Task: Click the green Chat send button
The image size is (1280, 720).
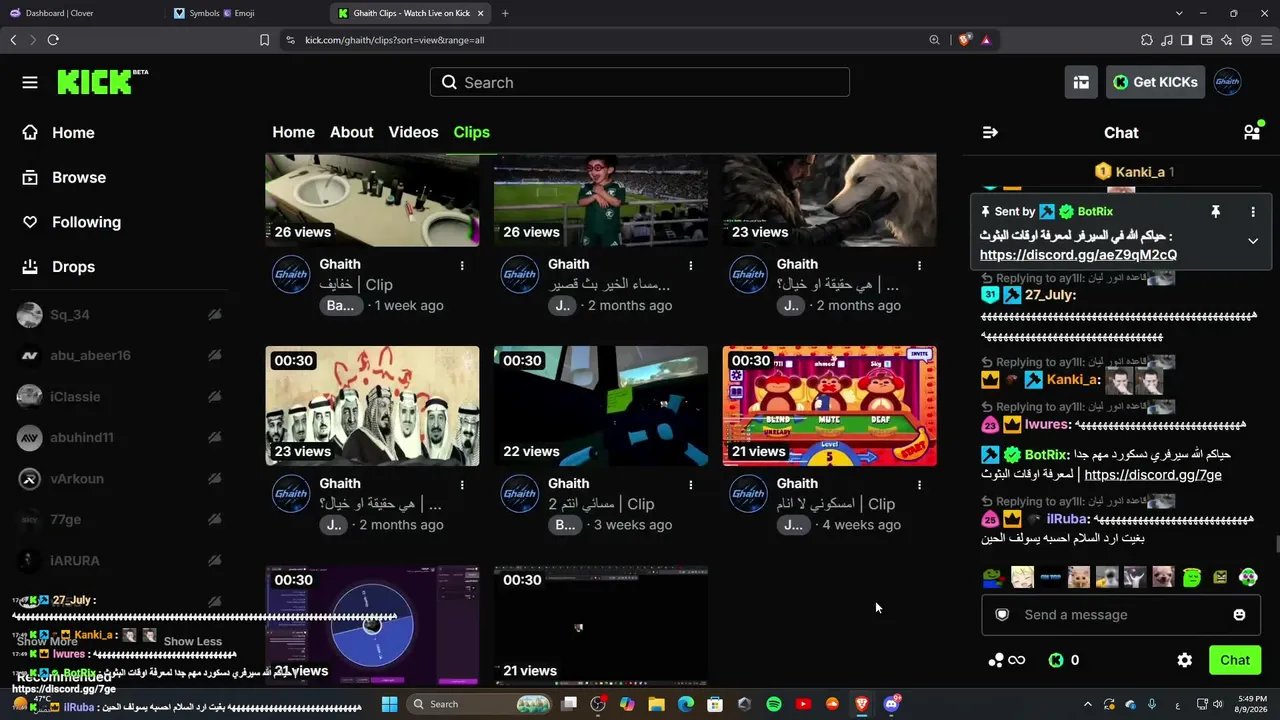Action: pos(1235,660)
